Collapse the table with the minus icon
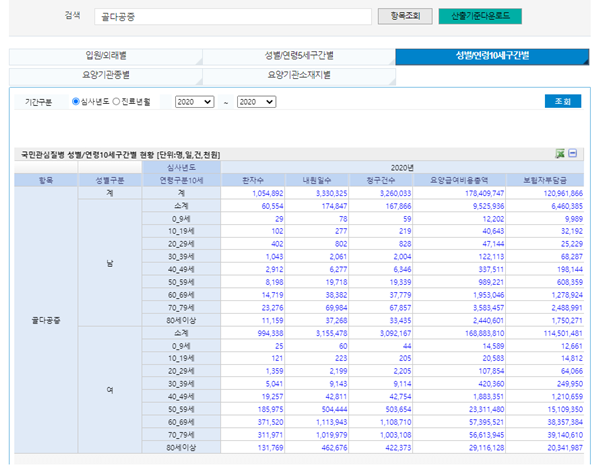Screen dimensions: 600x469 (x=572, y=153)
